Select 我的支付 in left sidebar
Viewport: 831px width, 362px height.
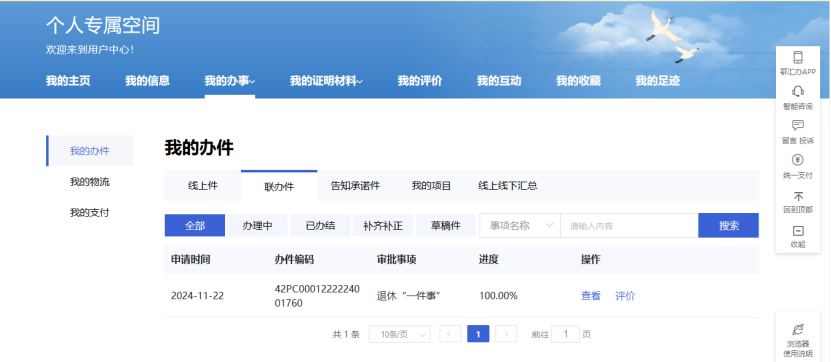tap(90, 213)
